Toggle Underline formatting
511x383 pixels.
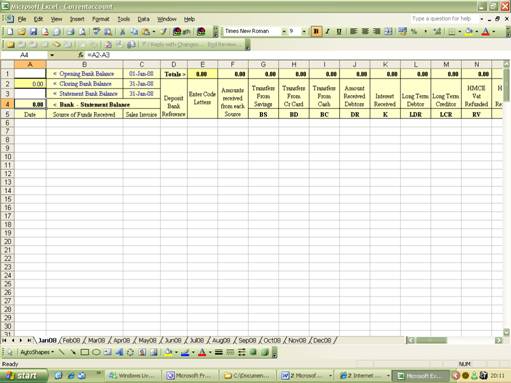[339, 31]
